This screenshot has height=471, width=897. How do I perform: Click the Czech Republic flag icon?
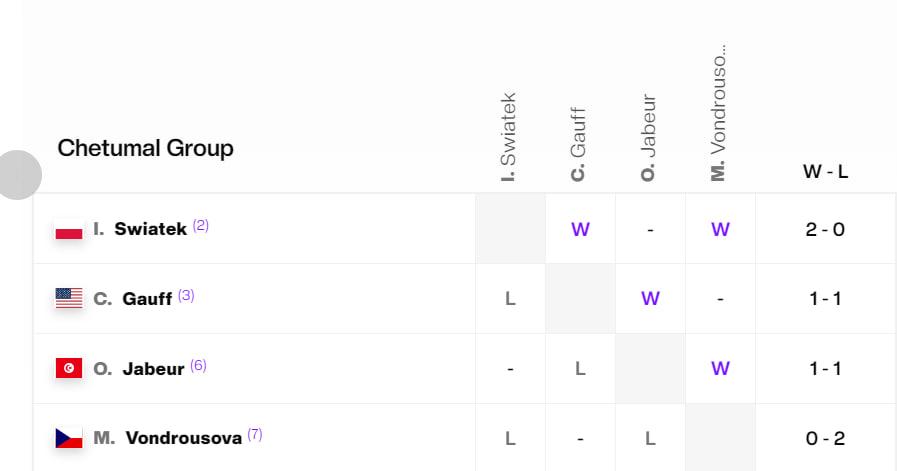pyautogui.click(x=69, y=438)
